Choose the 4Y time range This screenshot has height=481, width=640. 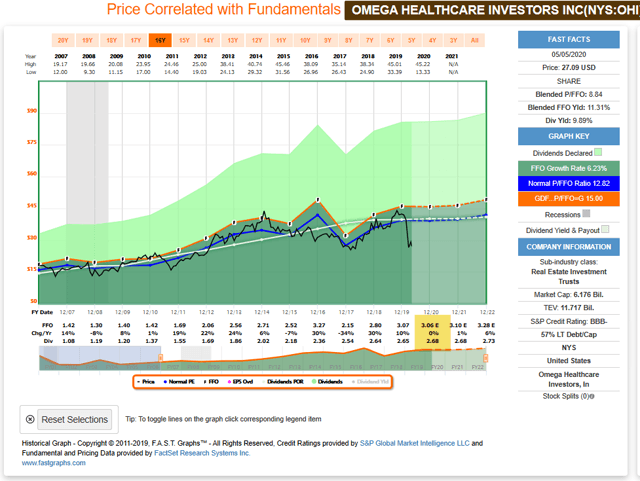pos(433,40)
